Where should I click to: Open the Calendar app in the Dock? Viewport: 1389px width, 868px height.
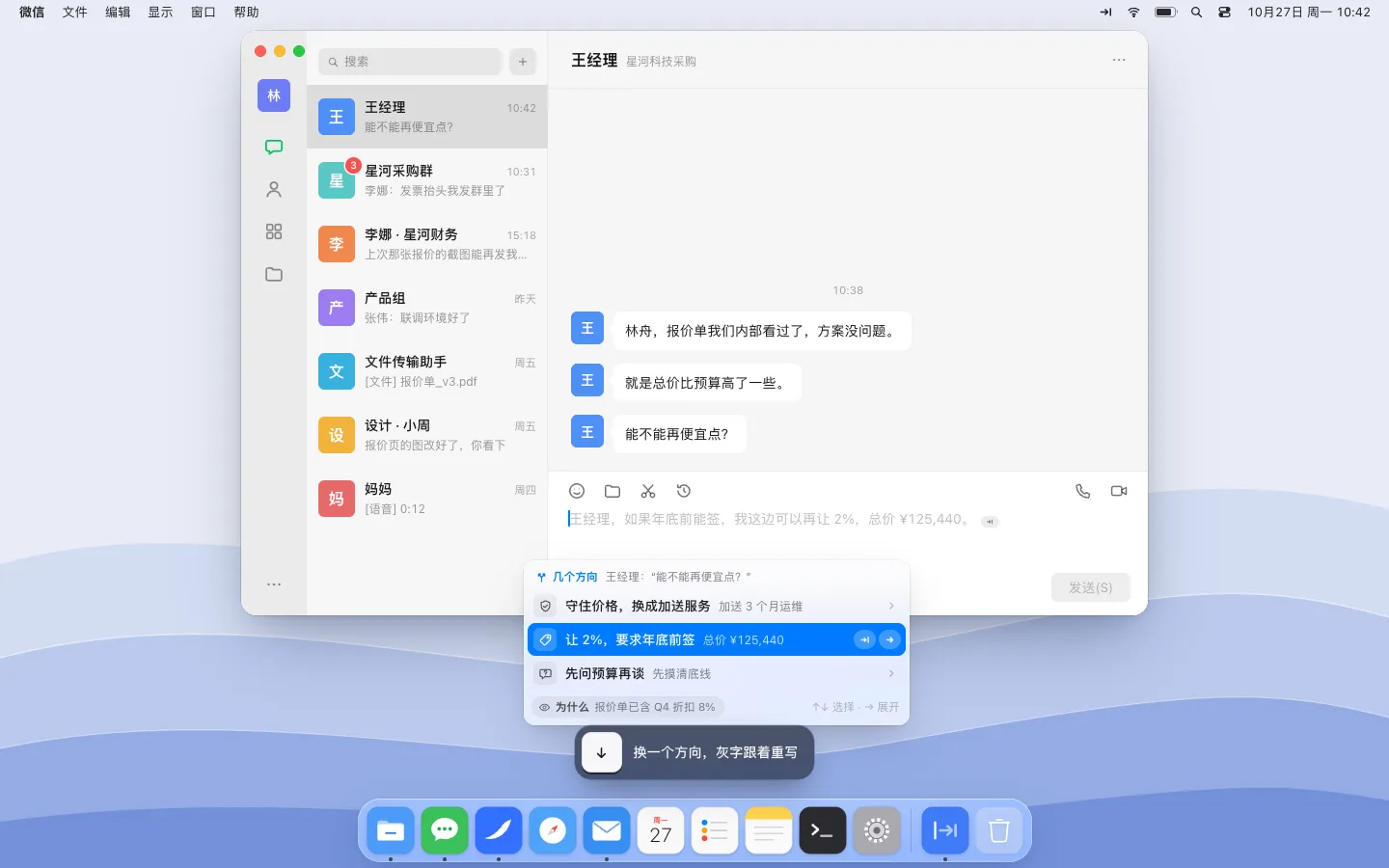661,830
